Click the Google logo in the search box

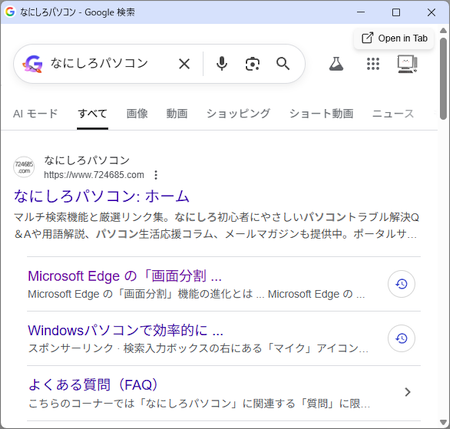pos(33,64)
